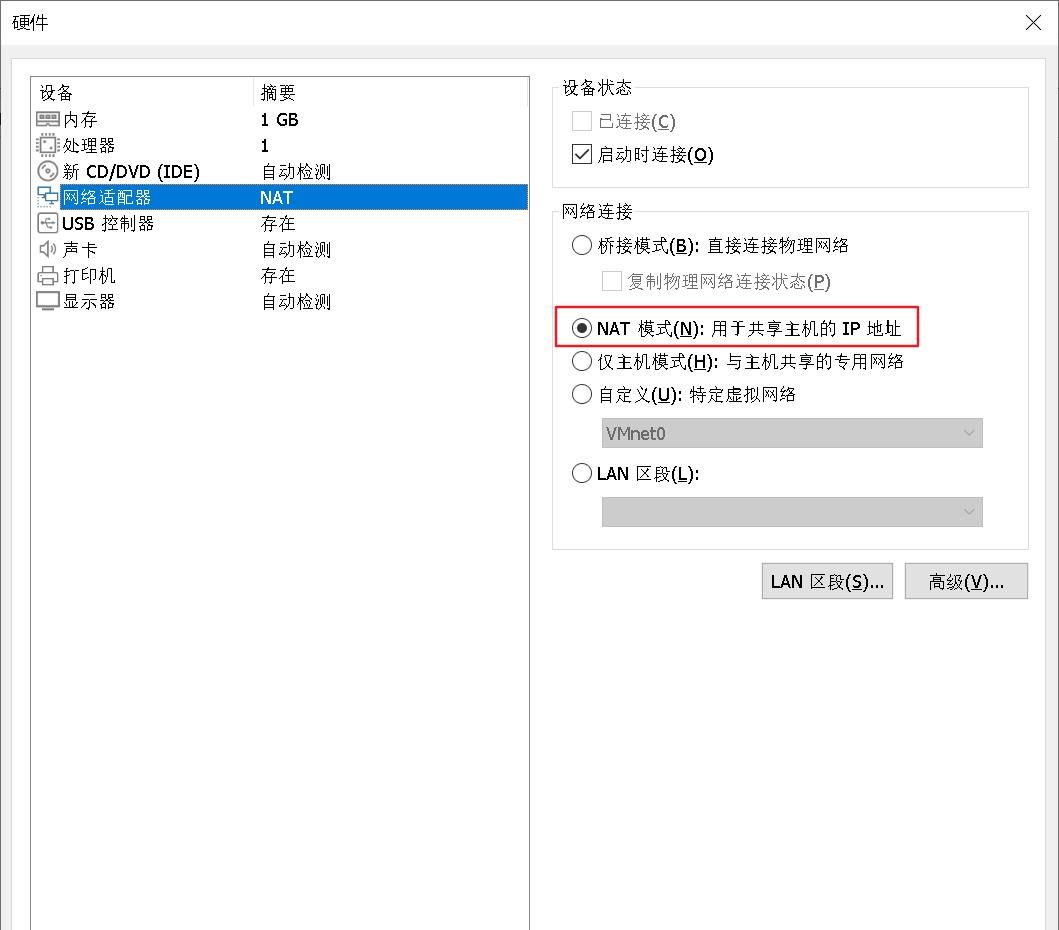Close the 硬件 dialog window

[1033, 22]
